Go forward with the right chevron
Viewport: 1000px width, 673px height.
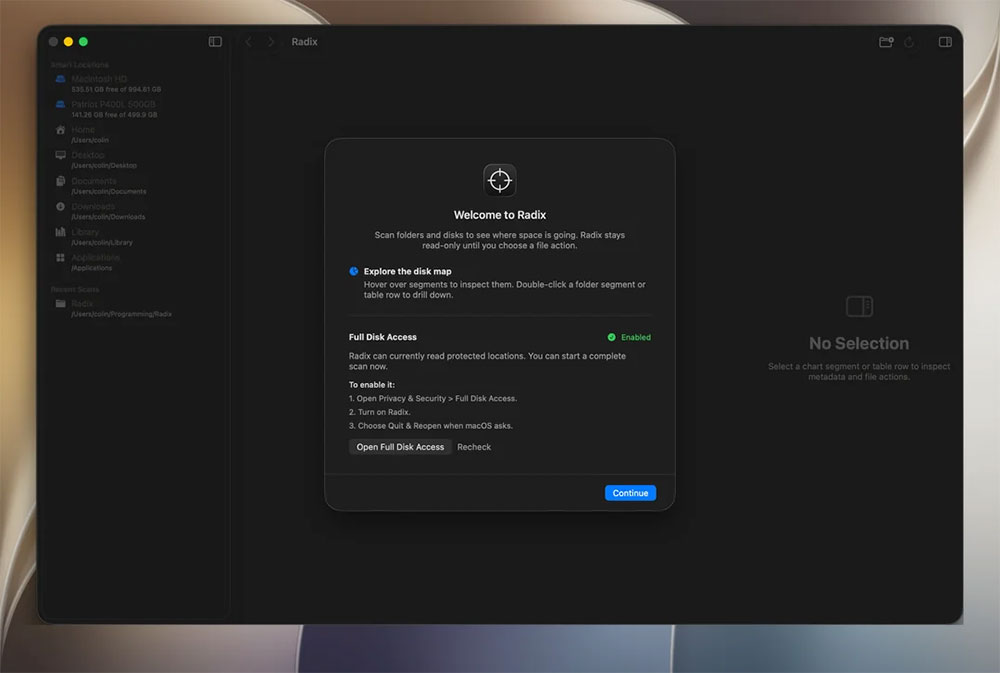coord(271,41)
